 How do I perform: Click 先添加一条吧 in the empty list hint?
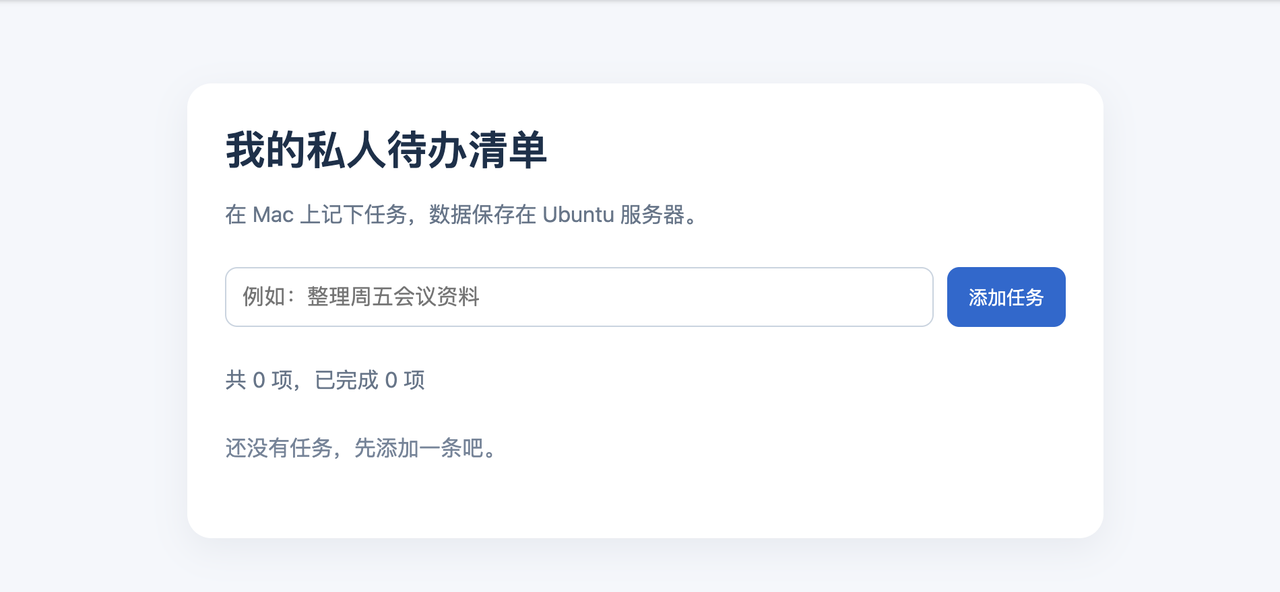[x=415, y=448]
